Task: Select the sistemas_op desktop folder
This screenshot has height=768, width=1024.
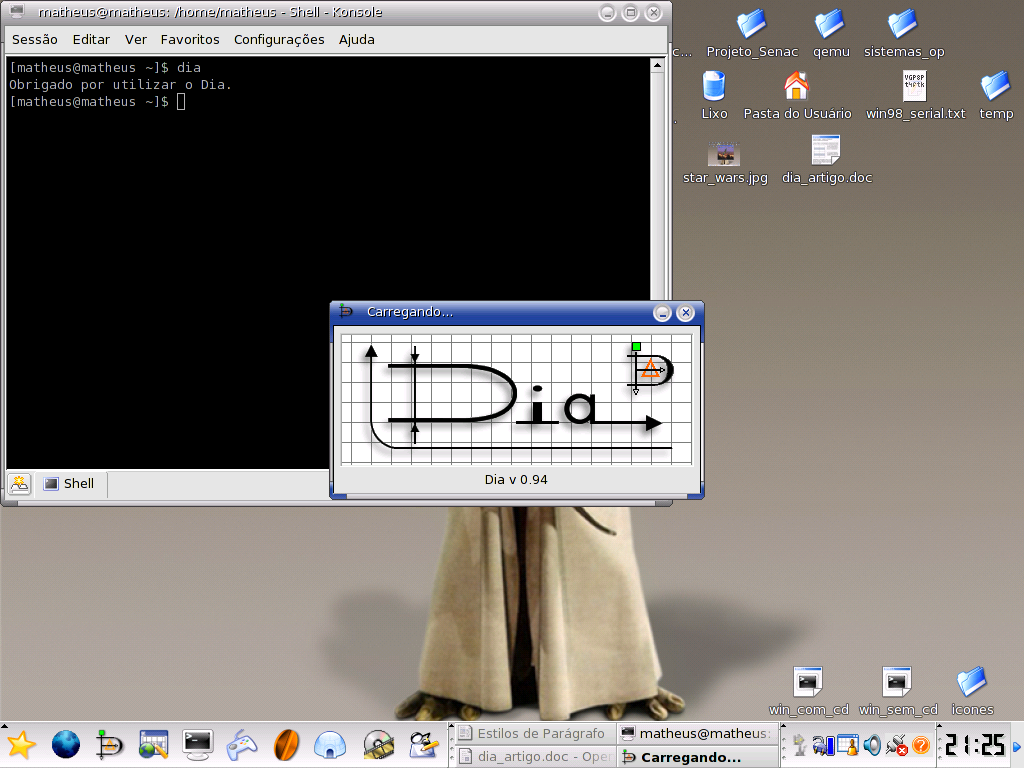Action: tap(904, 34)
